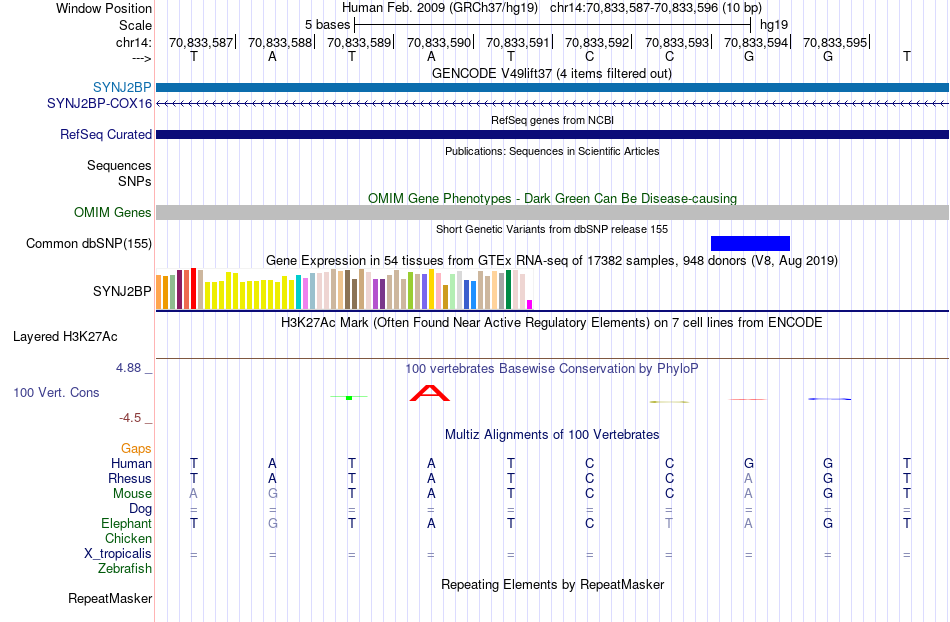Screen dimensions: 950x622
Task: Select the 'Rhesus' species row label
Action: tap(130, 478)
